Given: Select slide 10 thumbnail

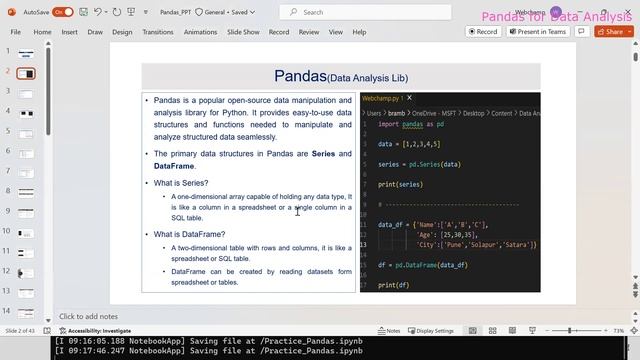Looking at the screenshot, I should (26, 233).
